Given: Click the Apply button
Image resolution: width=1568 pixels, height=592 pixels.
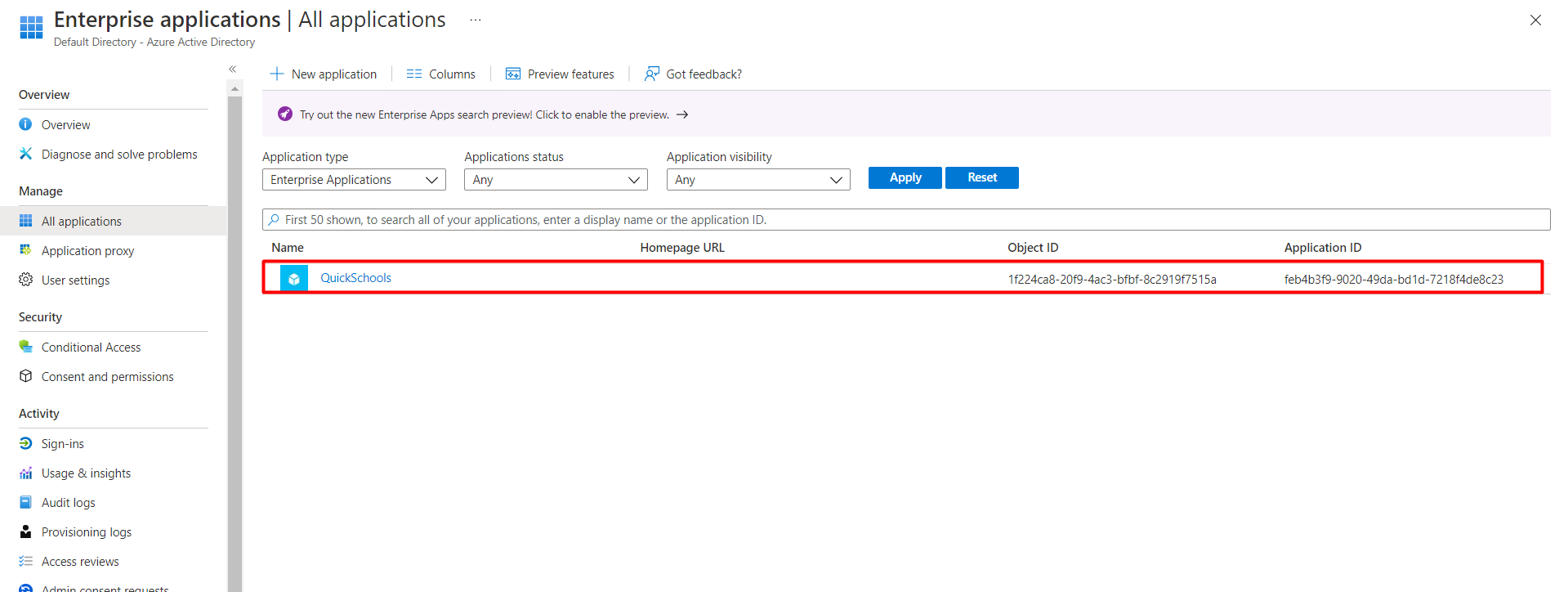Looking at the screenshot, I should tap(905, 177).
